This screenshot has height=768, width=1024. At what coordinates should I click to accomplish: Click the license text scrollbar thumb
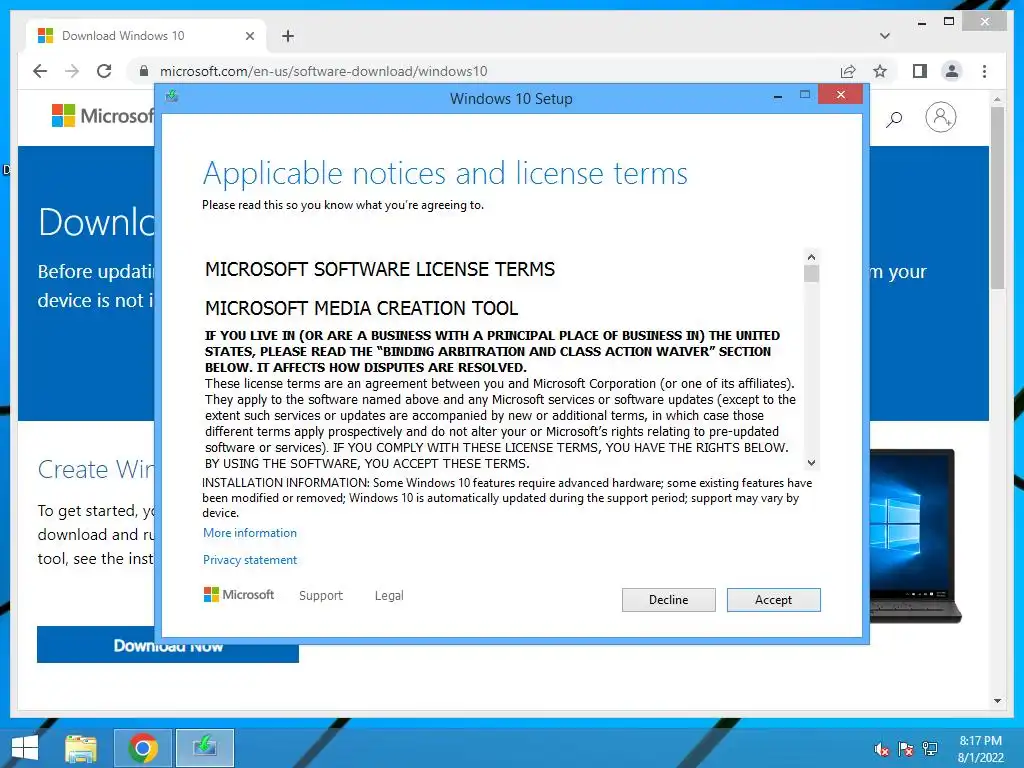pos(811,274)
